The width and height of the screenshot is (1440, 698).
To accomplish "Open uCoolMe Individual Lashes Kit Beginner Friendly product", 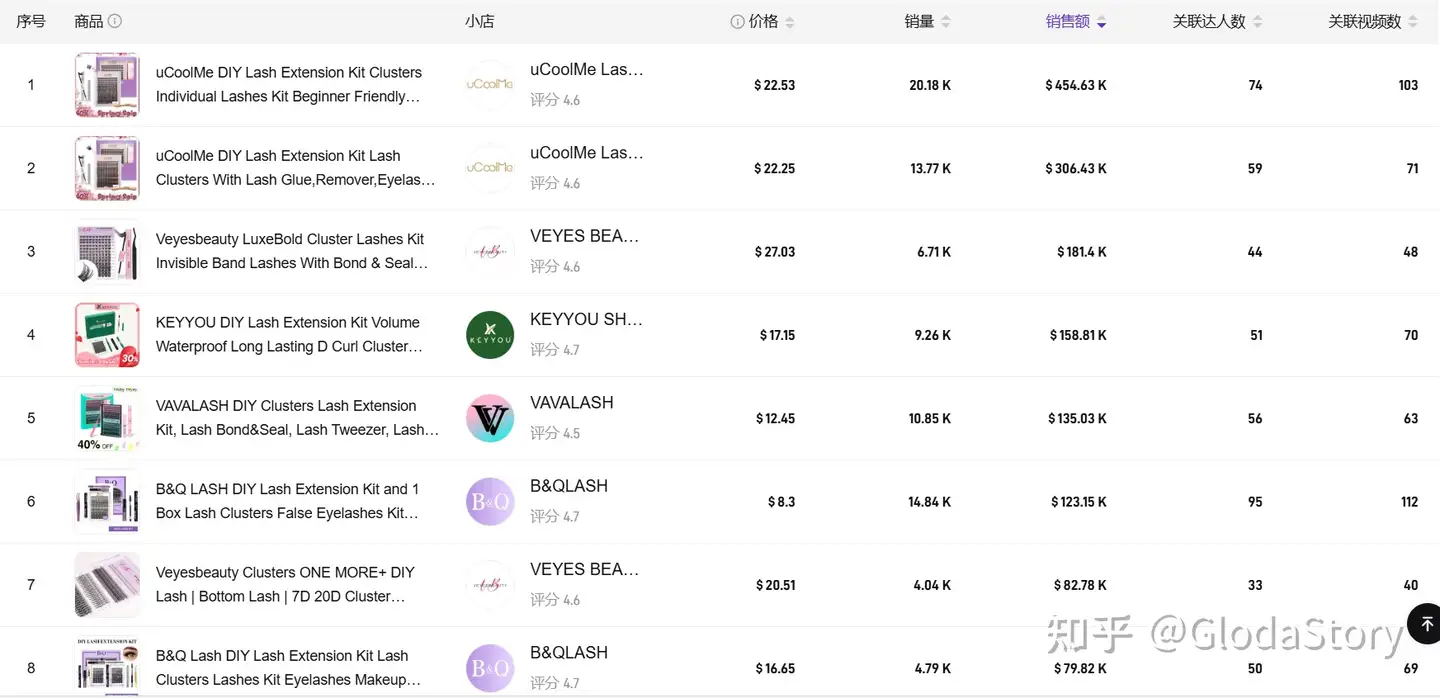I will tap(289, 85).
